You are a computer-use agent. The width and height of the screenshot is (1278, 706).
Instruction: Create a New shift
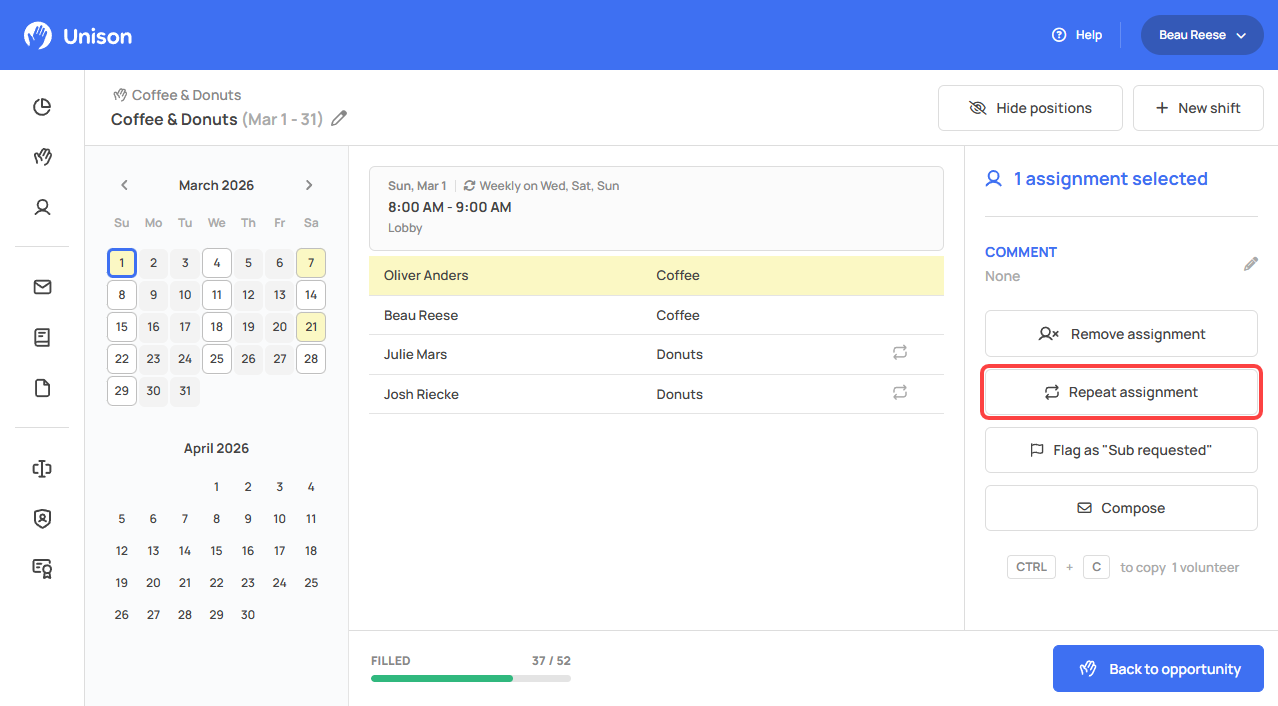click(1198, 108)
